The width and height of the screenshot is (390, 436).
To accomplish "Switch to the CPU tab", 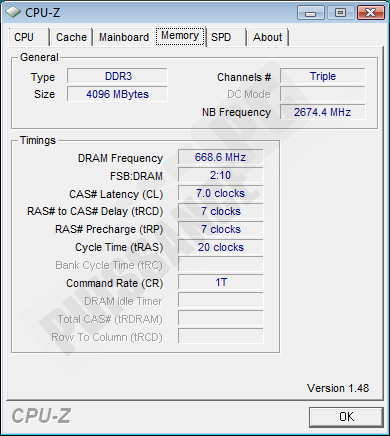I will (x=29, y=37).
